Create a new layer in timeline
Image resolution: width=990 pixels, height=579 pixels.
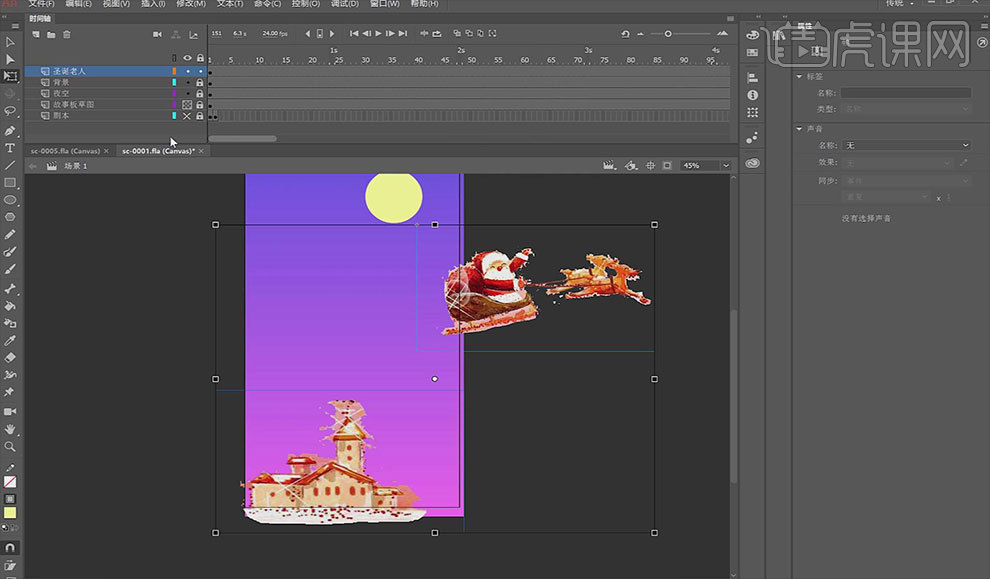pos(36,34)
